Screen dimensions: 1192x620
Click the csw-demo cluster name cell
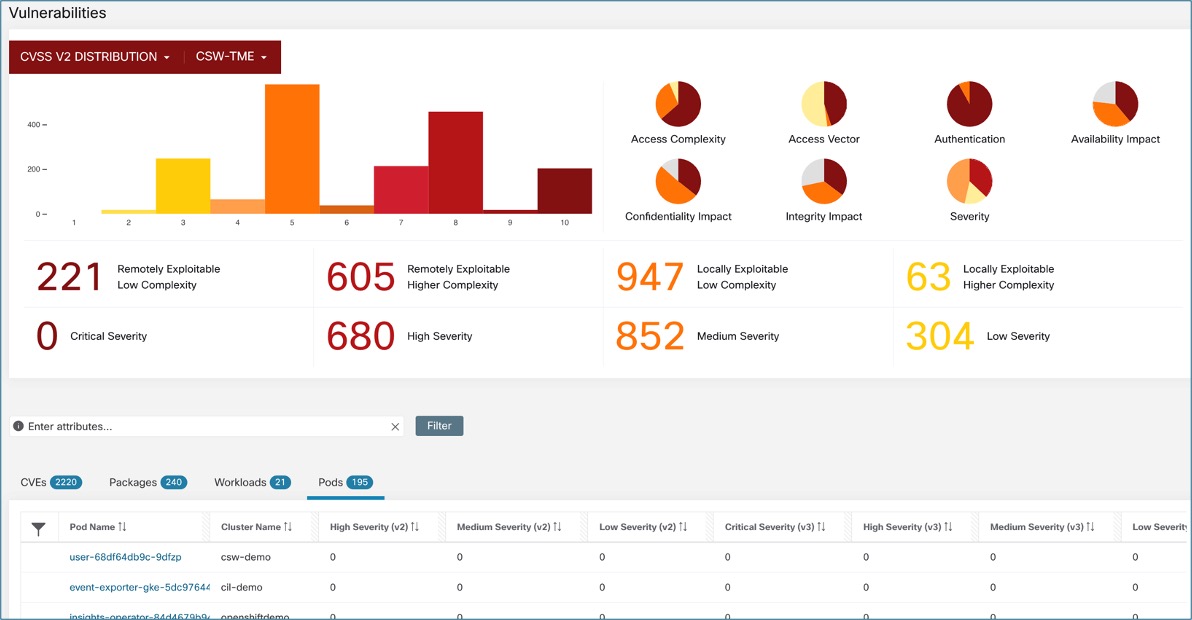click(246, 557)
